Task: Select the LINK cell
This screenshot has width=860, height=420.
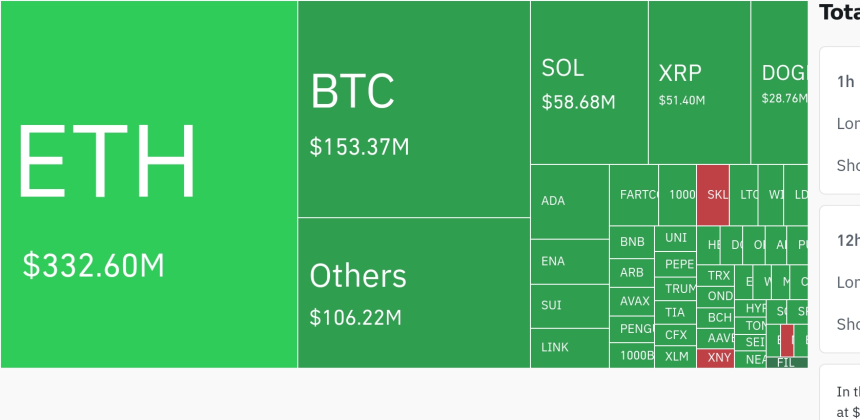Action: point(569,348)
